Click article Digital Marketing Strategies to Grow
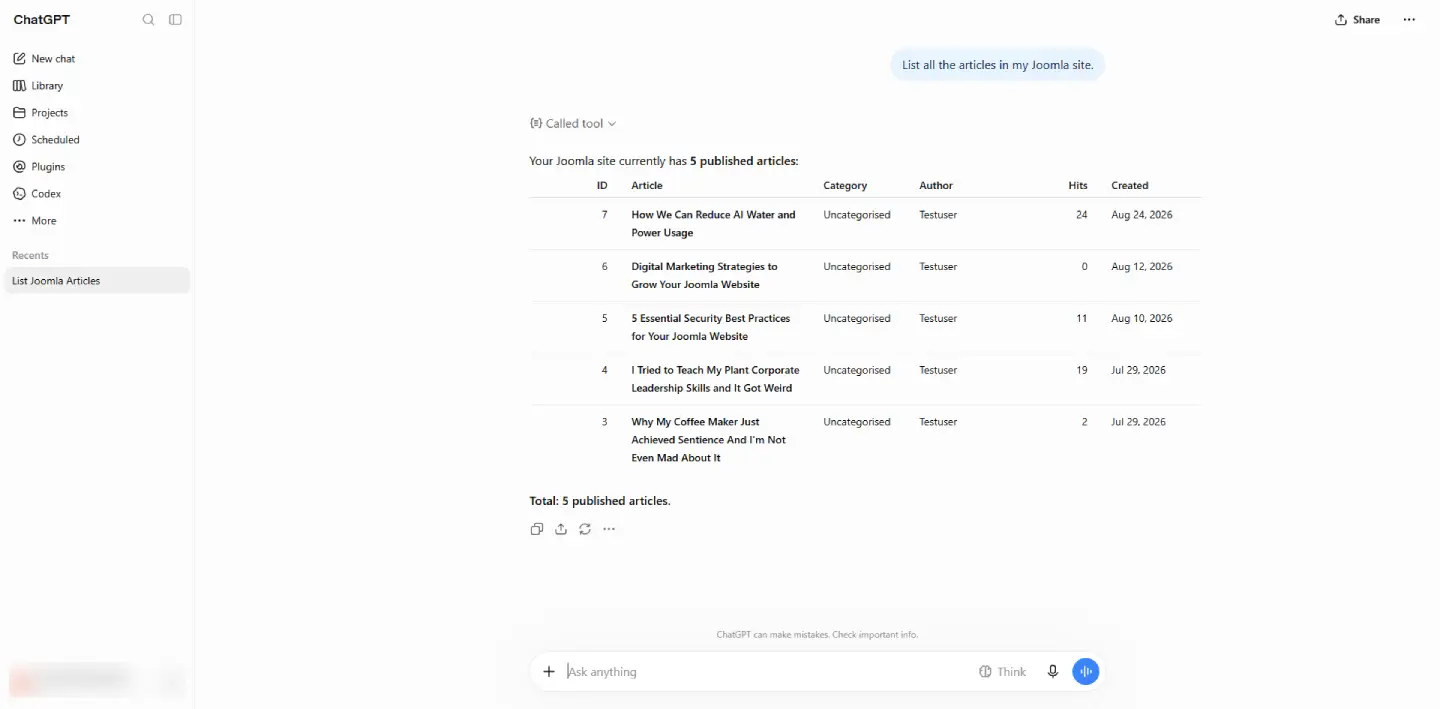Image resolution: width=1440 pixels, height=709 pixels. pyautogui.click(x=704, y=276)
